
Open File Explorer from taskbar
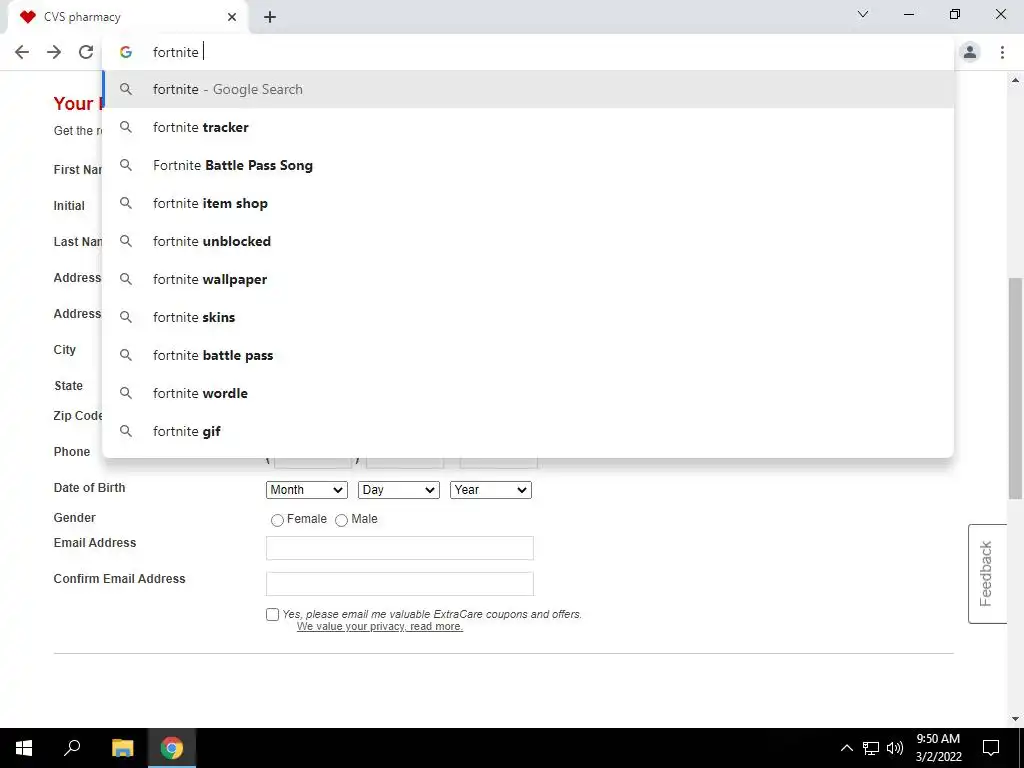(122, 748)
